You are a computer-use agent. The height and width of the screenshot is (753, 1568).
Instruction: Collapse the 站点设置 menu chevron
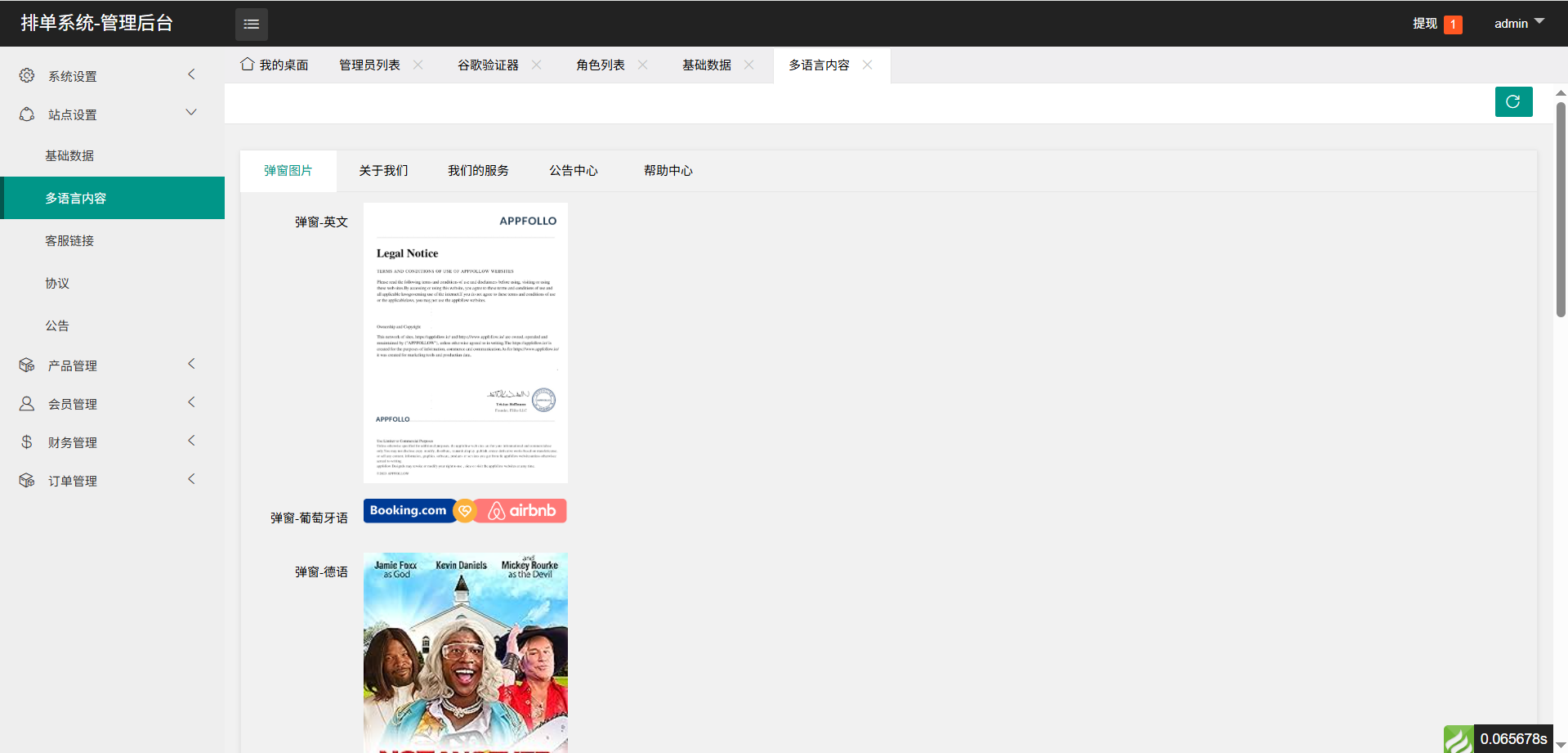191,113
